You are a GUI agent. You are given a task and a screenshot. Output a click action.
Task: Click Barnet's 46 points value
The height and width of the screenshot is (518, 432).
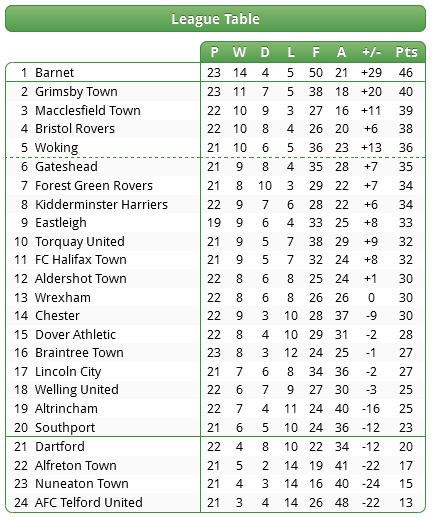click(406, 72)
